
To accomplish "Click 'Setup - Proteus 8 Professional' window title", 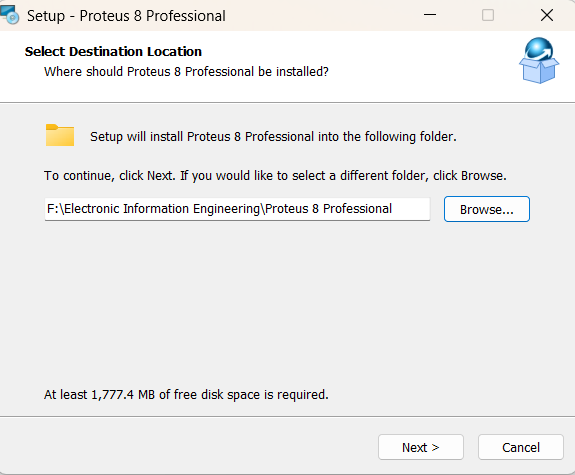I will point(126,16).
